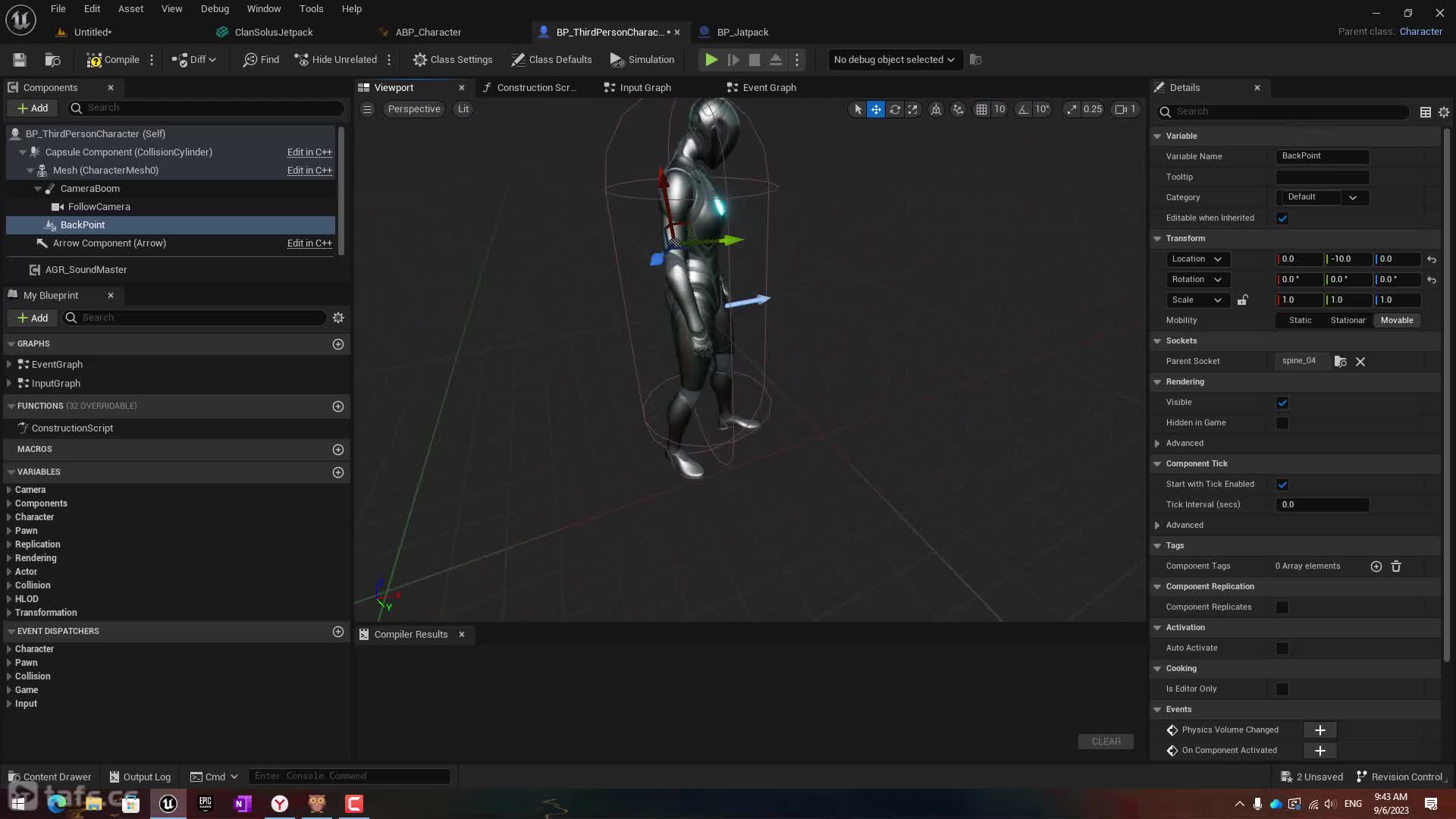Click Edit in C++ for Capsule Component
This screenshot has height=819, width=1456.
click(x=309, y=152)
